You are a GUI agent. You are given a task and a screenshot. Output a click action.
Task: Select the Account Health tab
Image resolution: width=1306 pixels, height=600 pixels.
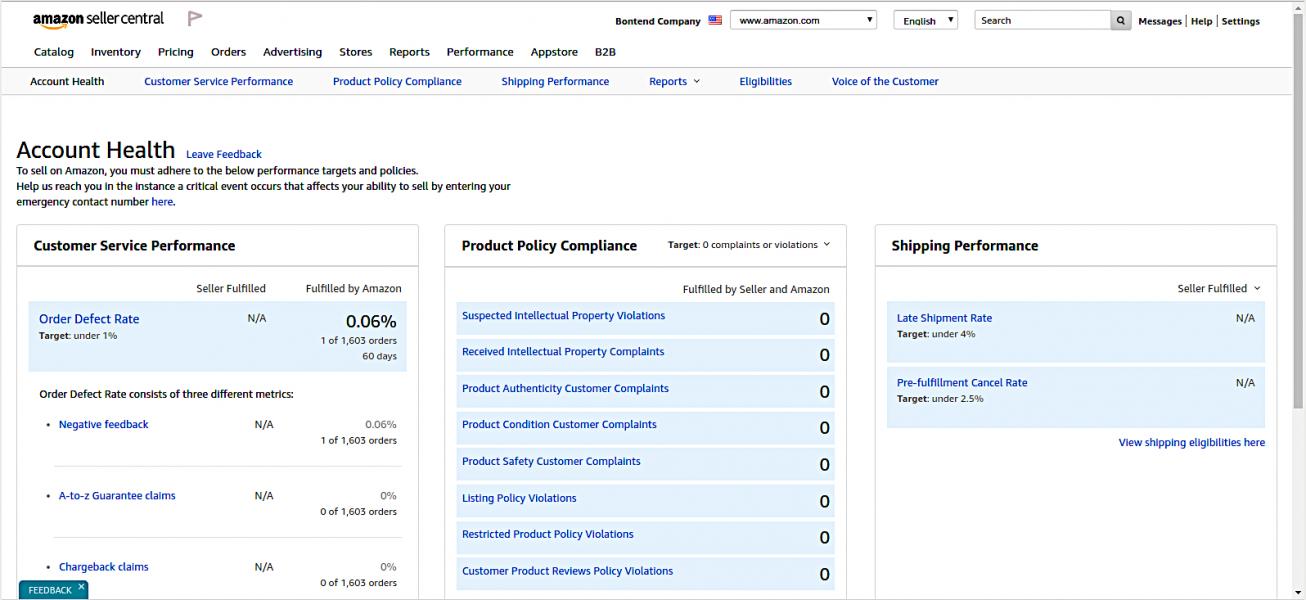[67, 82]
